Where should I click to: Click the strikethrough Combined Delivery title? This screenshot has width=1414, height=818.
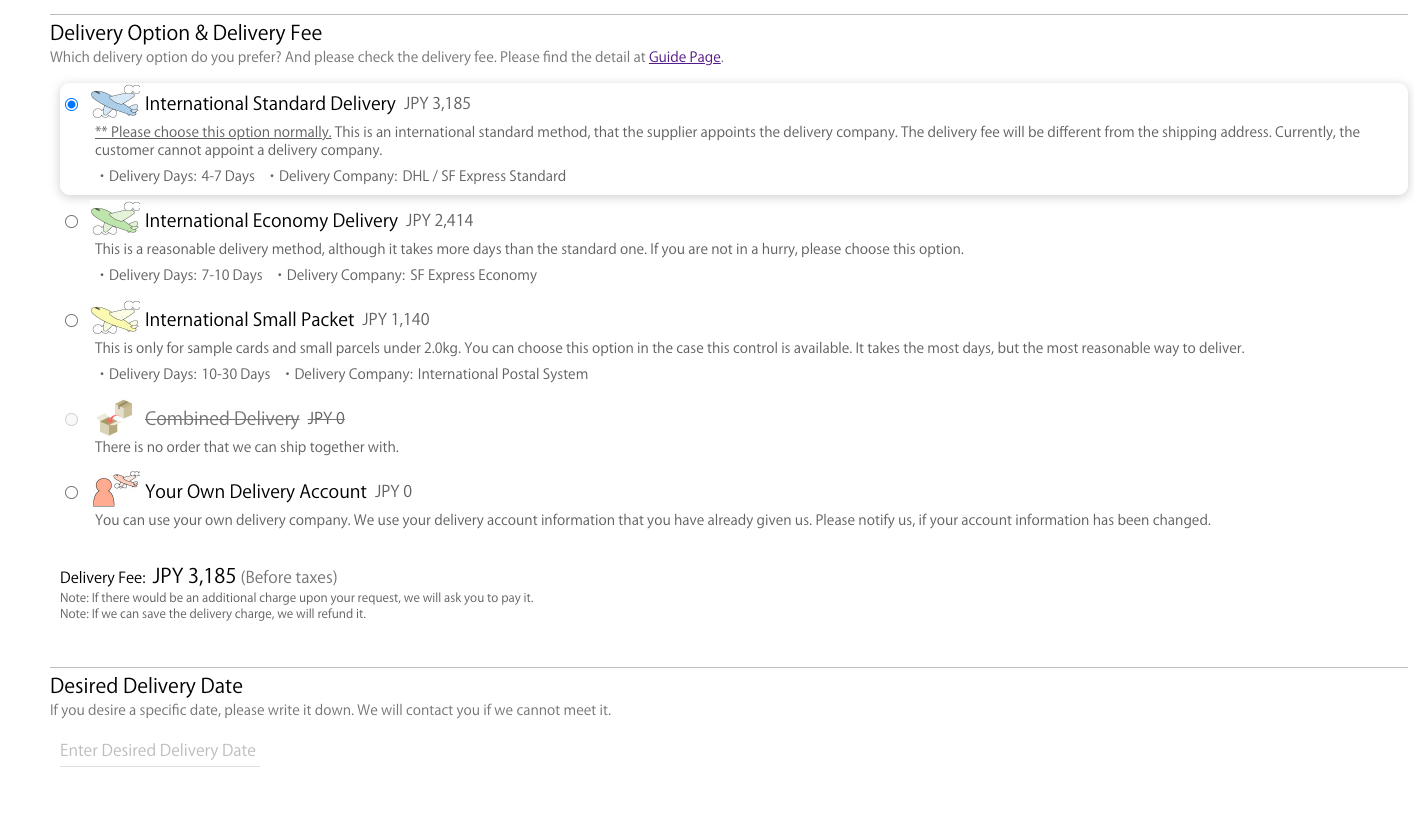tap(222, 419)
